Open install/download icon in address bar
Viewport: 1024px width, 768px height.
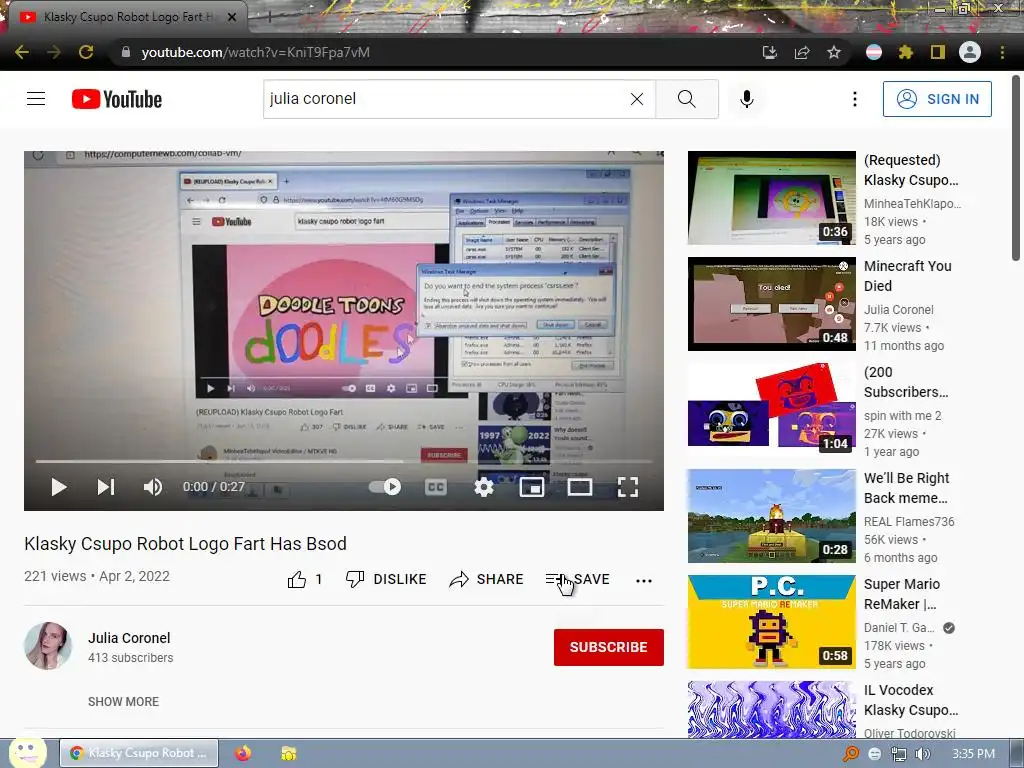[770, 52]
